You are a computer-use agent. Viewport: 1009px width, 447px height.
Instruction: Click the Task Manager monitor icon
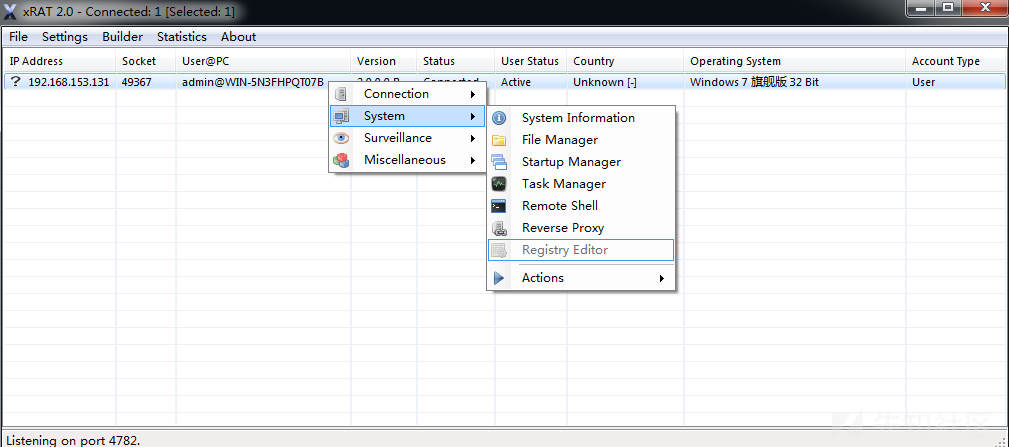(499, 184)
